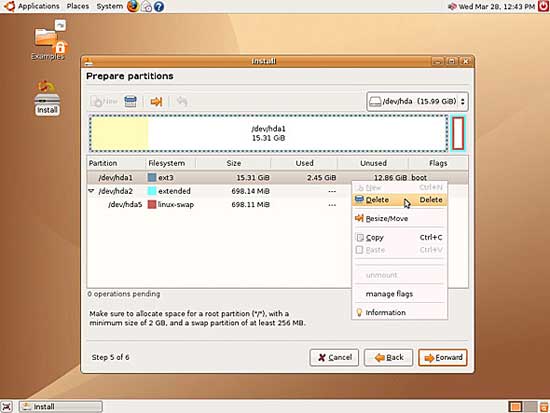Sort by the Filesystem column header
The width and height of the screenshot is (550, 413).
[x=170, y=163]
